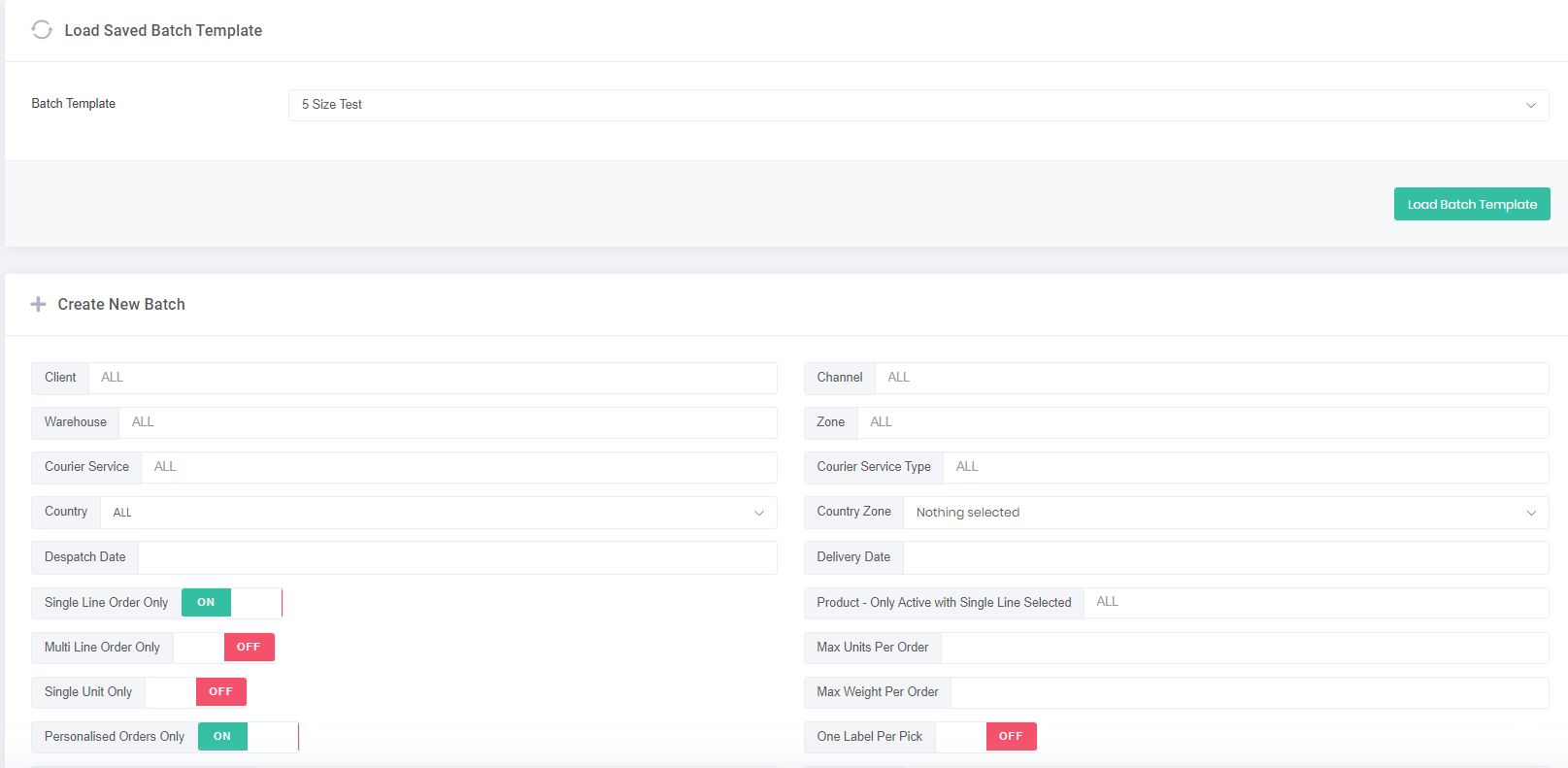Click the Country Zone label
Screen dimensions: 1568x768
[854, 512]
